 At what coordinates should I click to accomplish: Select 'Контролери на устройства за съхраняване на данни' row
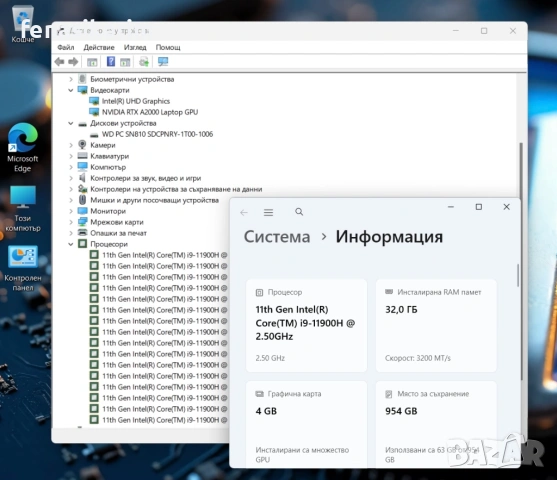coord(176,189)
